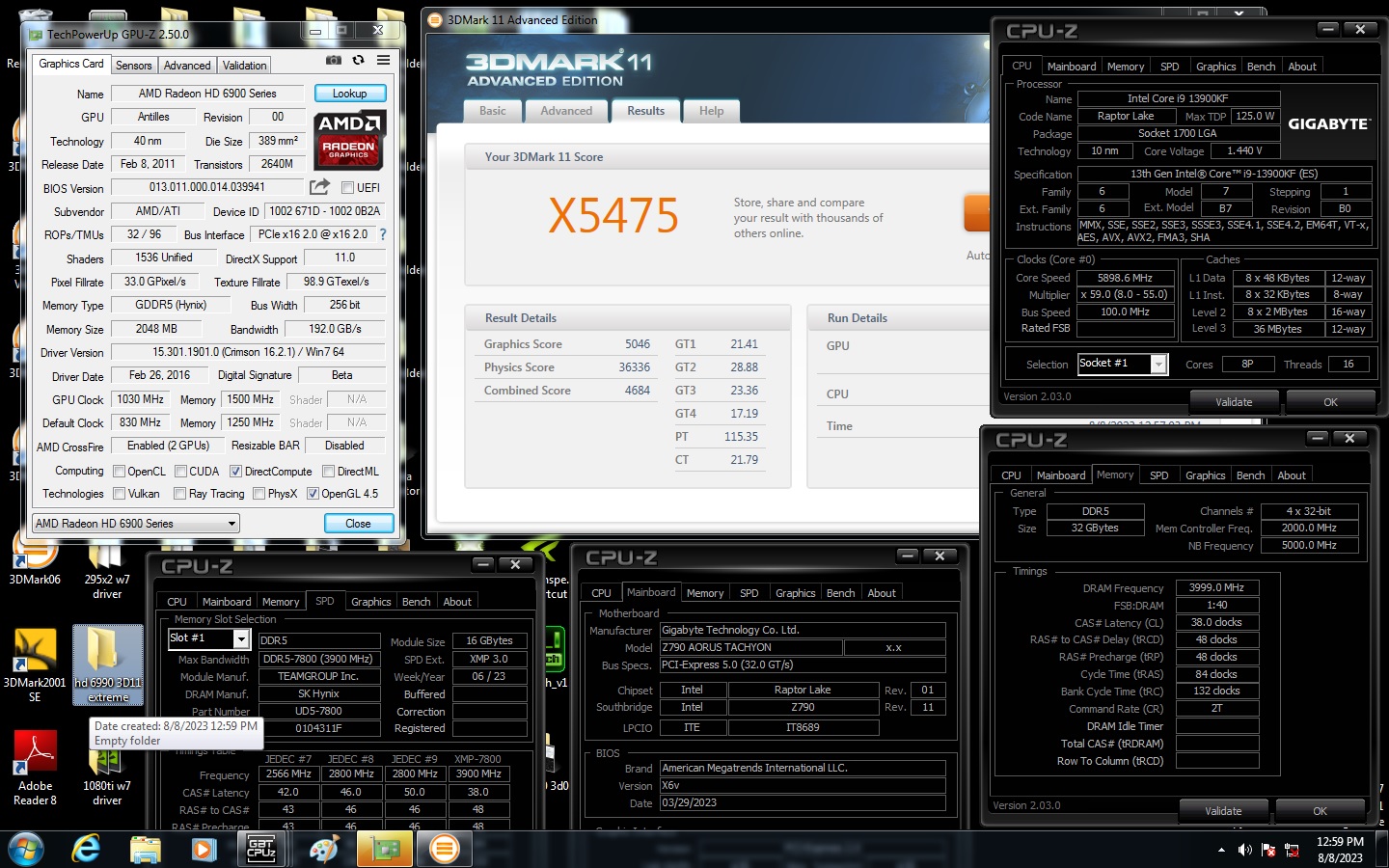
Task: Click the Graphics Score value 5046
Action: 638,344
